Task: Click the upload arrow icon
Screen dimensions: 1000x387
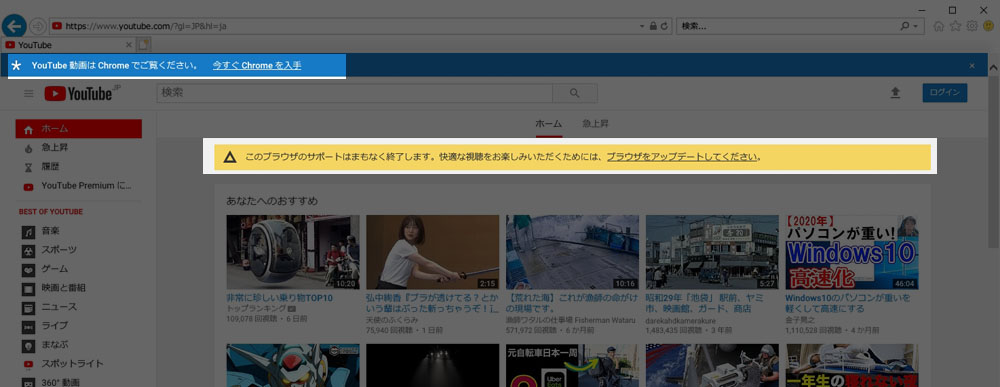Action: (895, 93)
